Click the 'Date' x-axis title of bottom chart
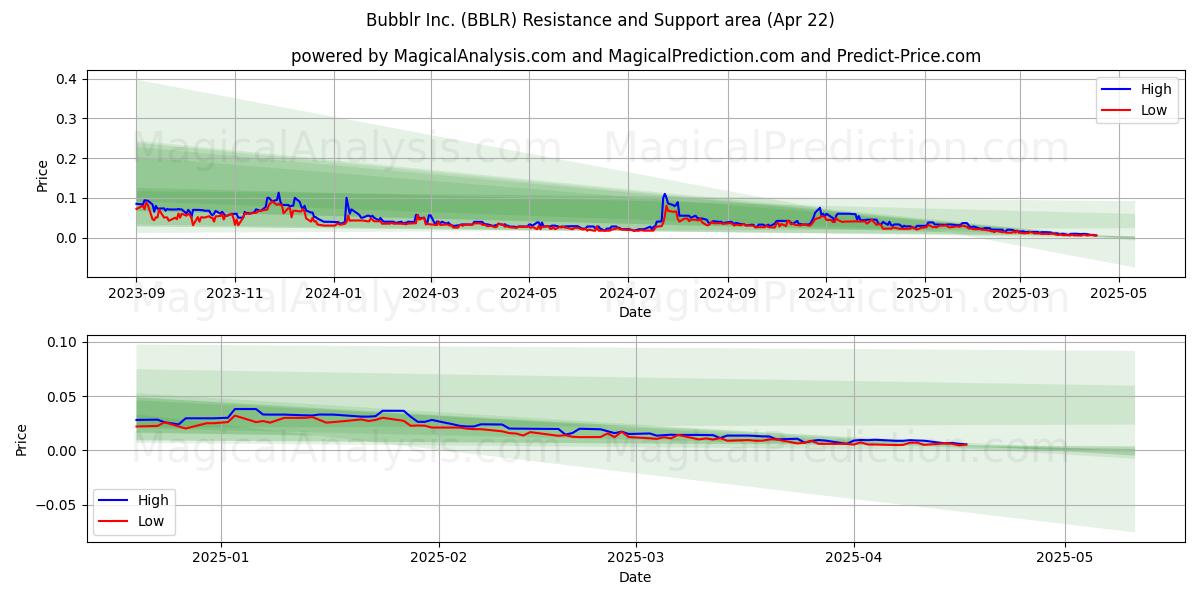This screenshot has width=1200, height=600. tap(635, 577)
